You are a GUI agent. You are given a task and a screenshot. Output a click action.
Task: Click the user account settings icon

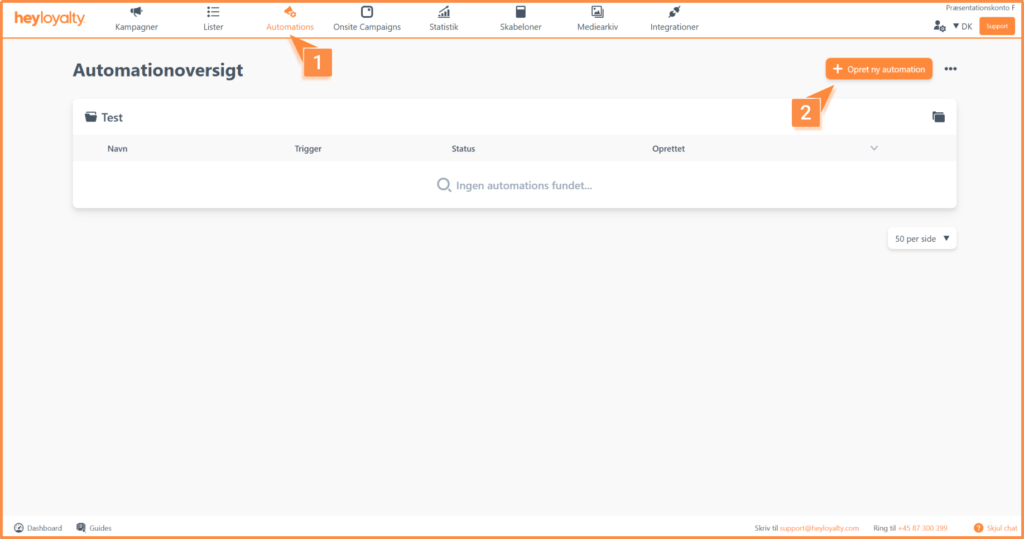tap(939, 26)
